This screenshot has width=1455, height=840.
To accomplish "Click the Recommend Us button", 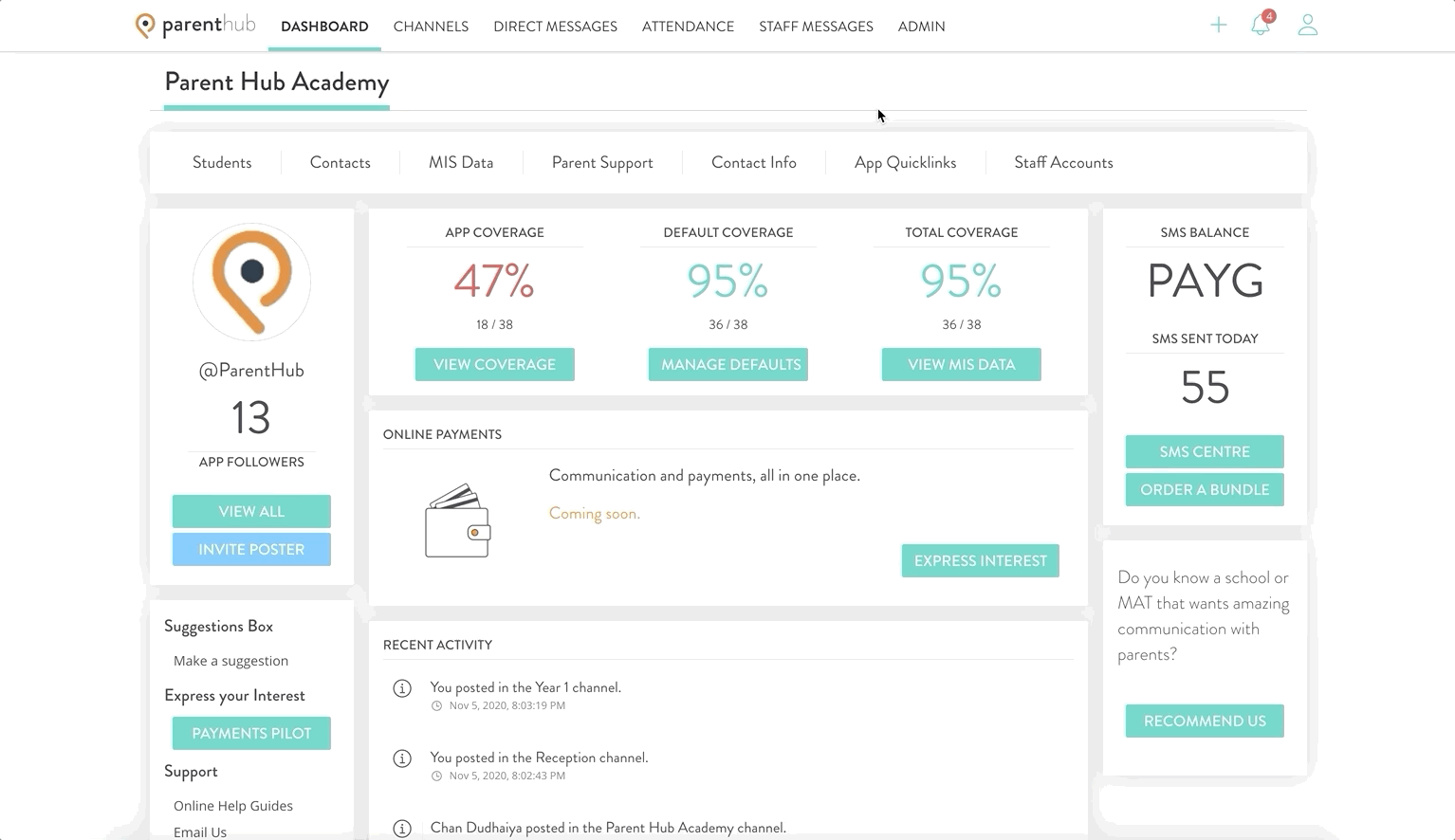I will pyautogui.click(x=1205, y=721).
